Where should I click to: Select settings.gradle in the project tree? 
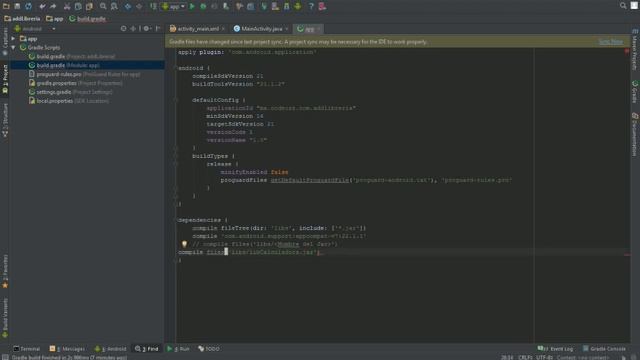(71, 92)
